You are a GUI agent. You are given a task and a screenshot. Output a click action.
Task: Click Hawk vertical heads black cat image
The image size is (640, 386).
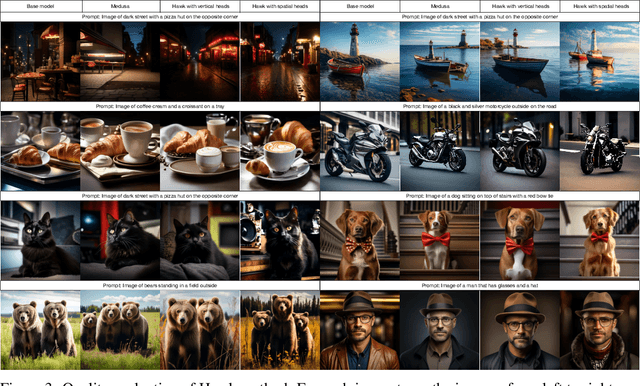(x=200, y=240)
